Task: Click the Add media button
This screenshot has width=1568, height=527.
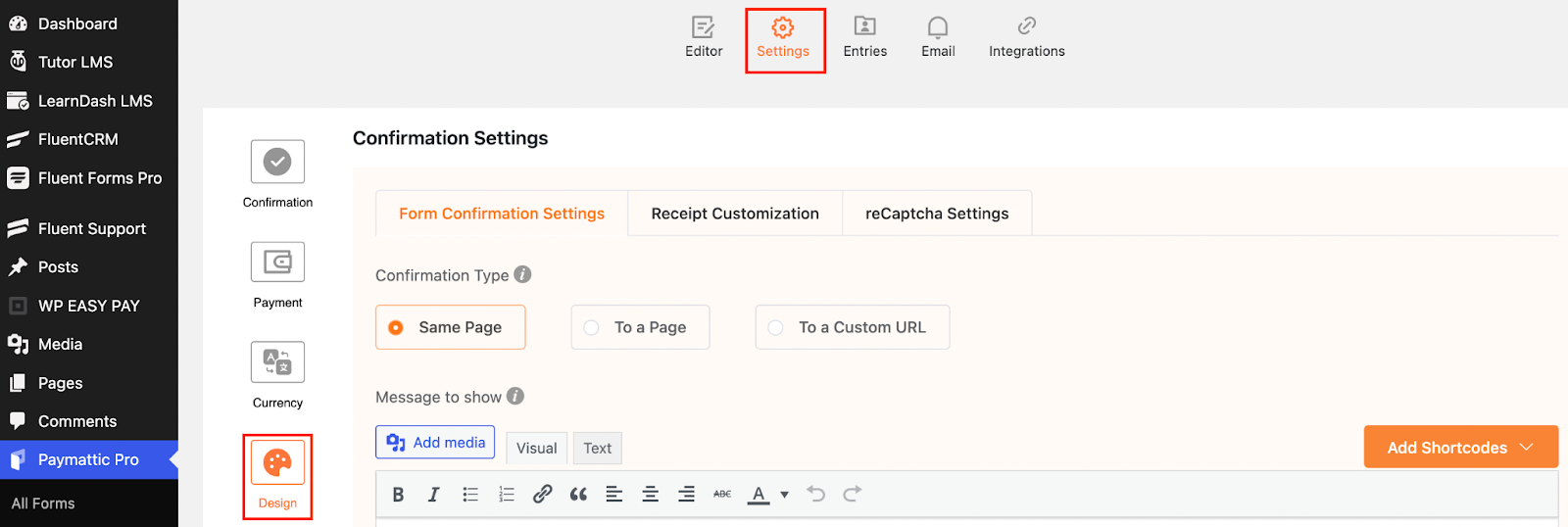Action: [x=435, y=443]
